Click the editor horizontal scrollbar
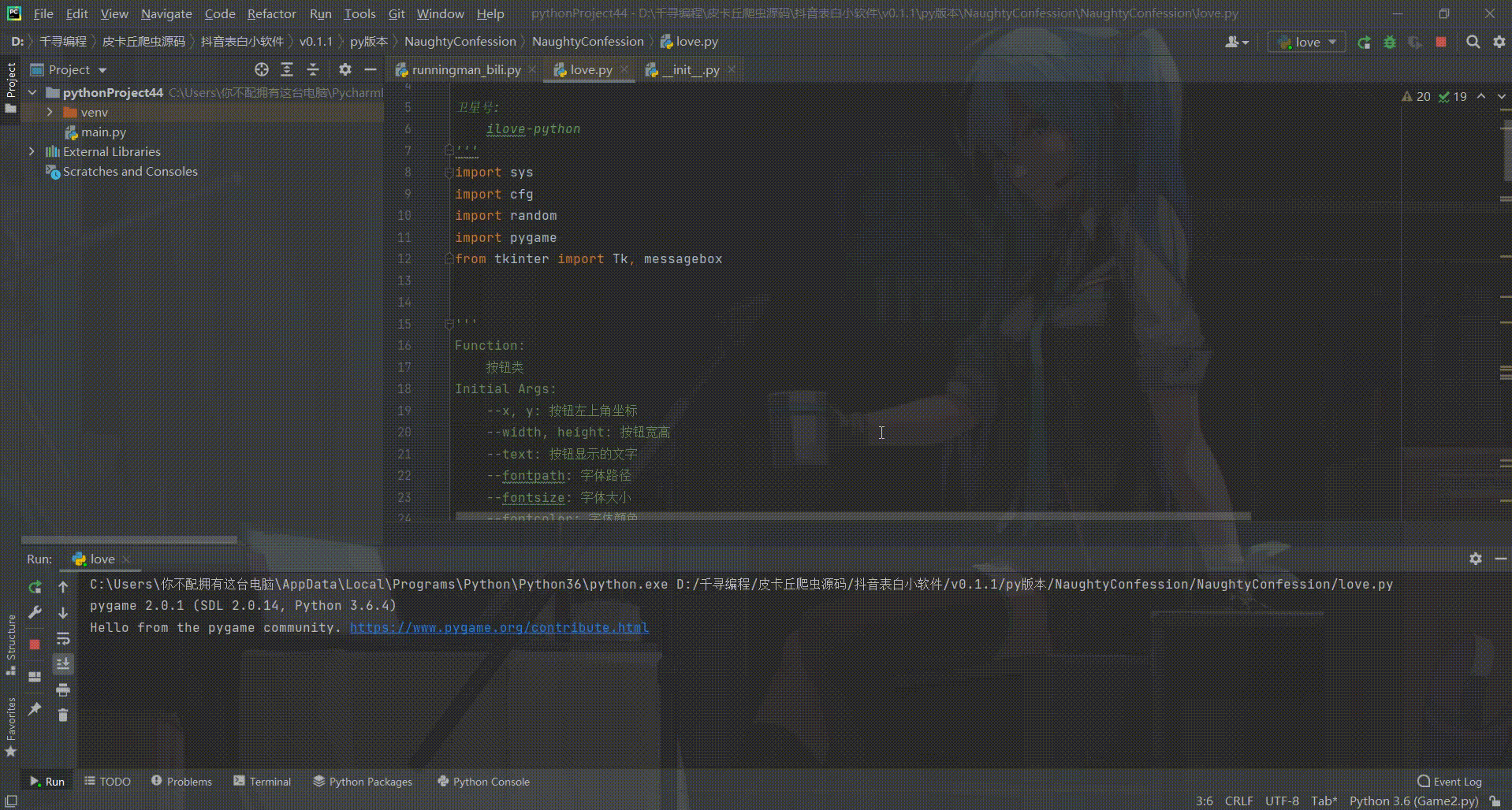Viewport: 1512px width, 810px height. pos(851,517)
